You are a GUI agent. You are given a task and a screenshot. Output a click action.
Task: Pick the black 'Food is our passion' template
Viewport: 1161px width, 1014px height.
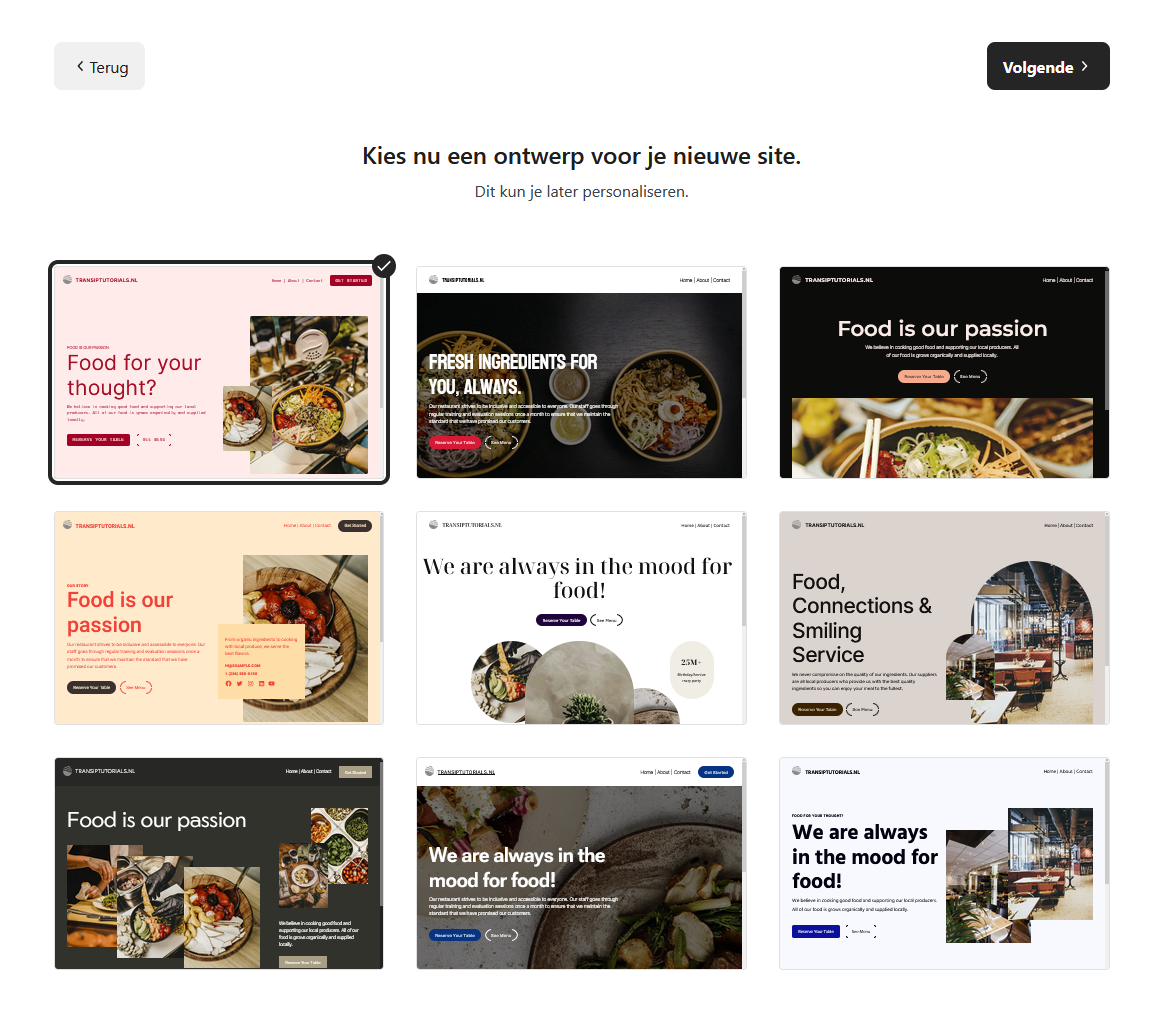point(944,373)
